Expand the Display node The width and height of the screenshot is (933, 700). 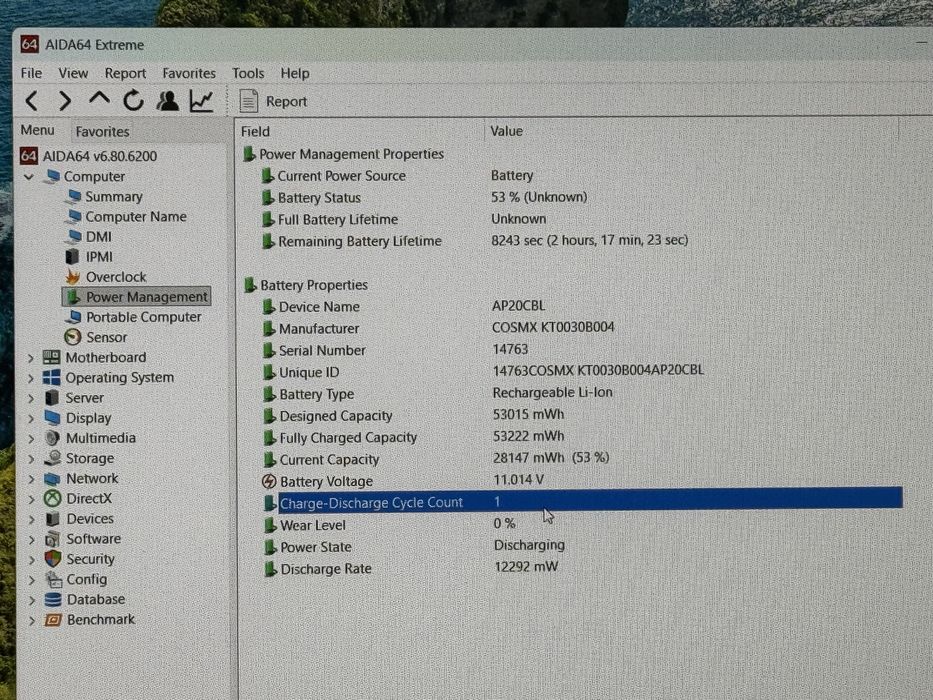pos(30,418)
